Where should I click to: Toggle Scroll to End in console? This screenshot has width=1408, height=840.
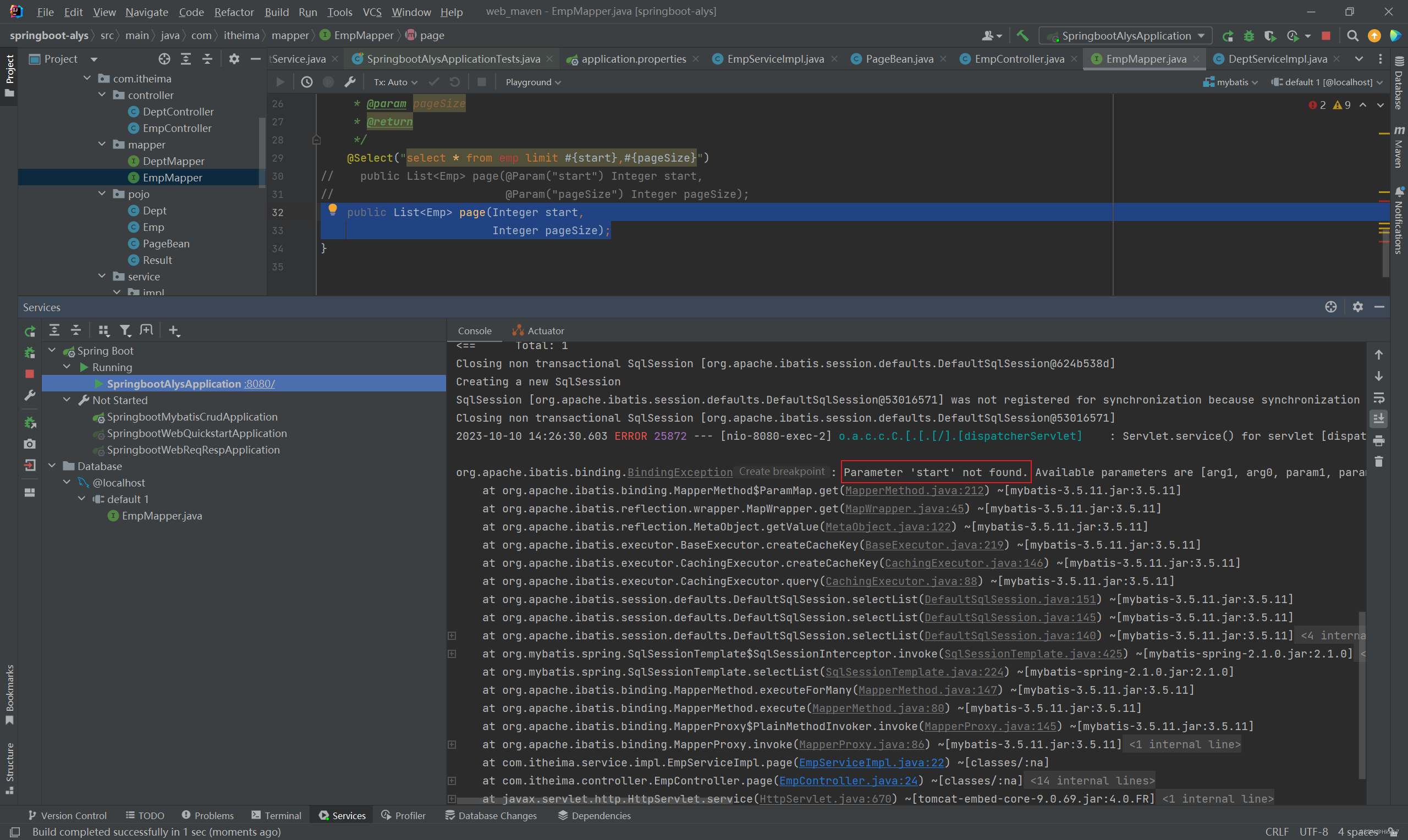tap(1378, 419)
